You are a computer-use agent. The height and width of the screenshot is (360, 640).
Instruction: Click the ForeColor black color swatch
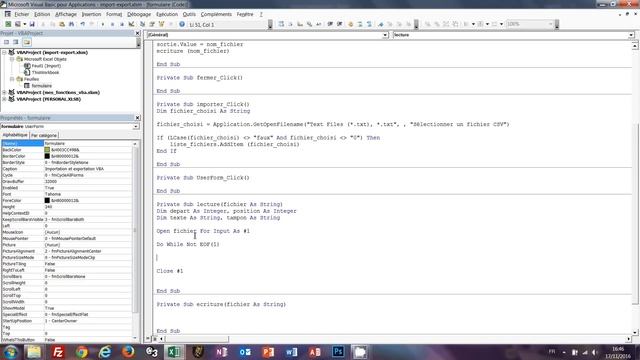tap(47, 200)
